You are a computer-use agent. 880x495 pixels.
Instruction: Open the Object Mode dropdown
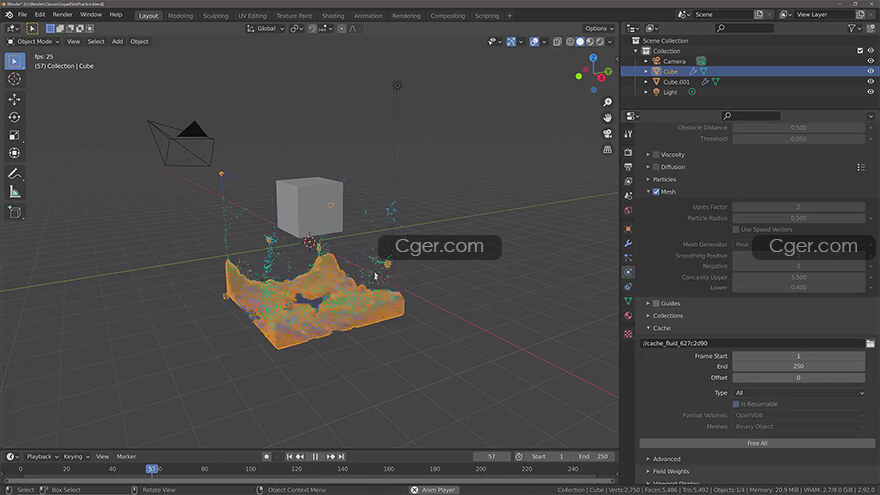pos(33,42)
